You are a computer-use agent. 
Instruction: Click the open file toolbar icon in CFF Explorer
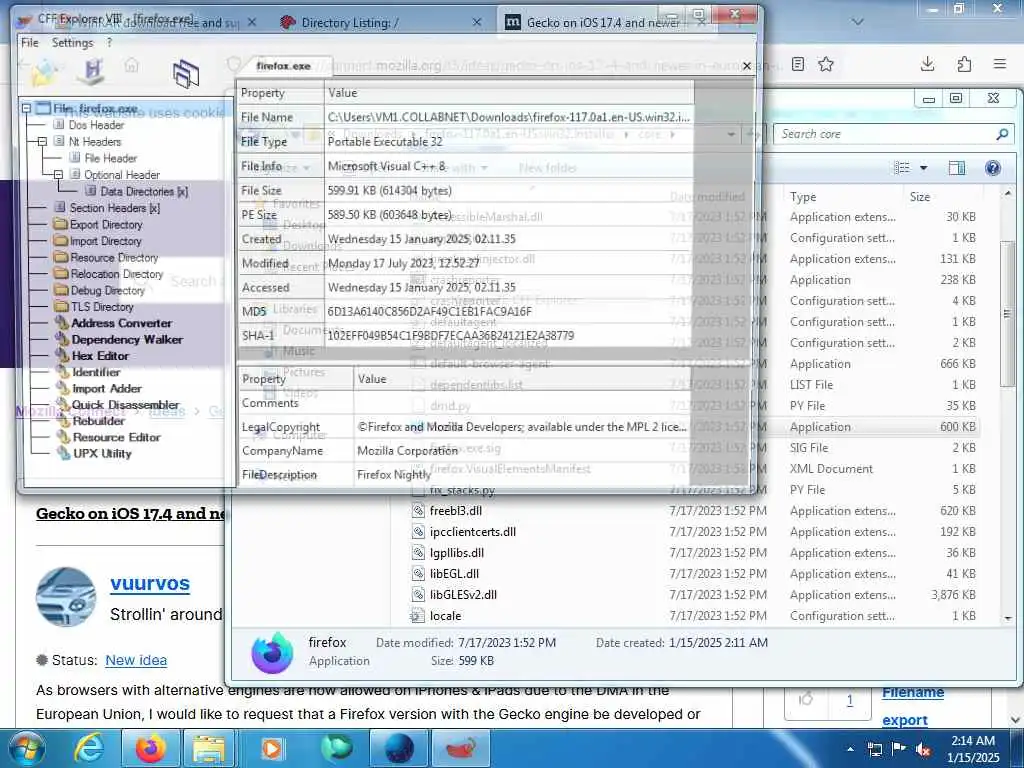point(44,71)
